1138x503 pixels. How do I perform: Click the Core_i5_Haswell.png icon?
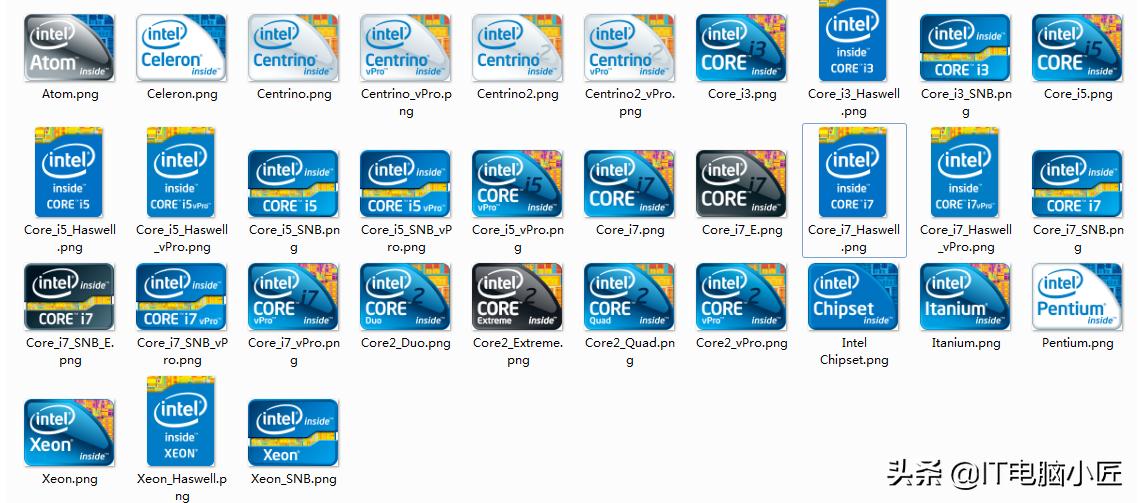tap(69, 172)
